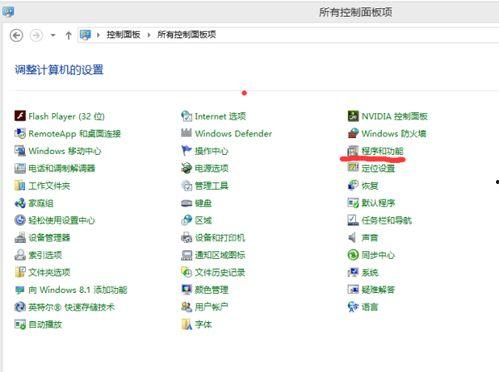The image size is (499, 372).
Task: Open the 电源选项 icon
Action: pyautogui.click(x=186, y=168)
